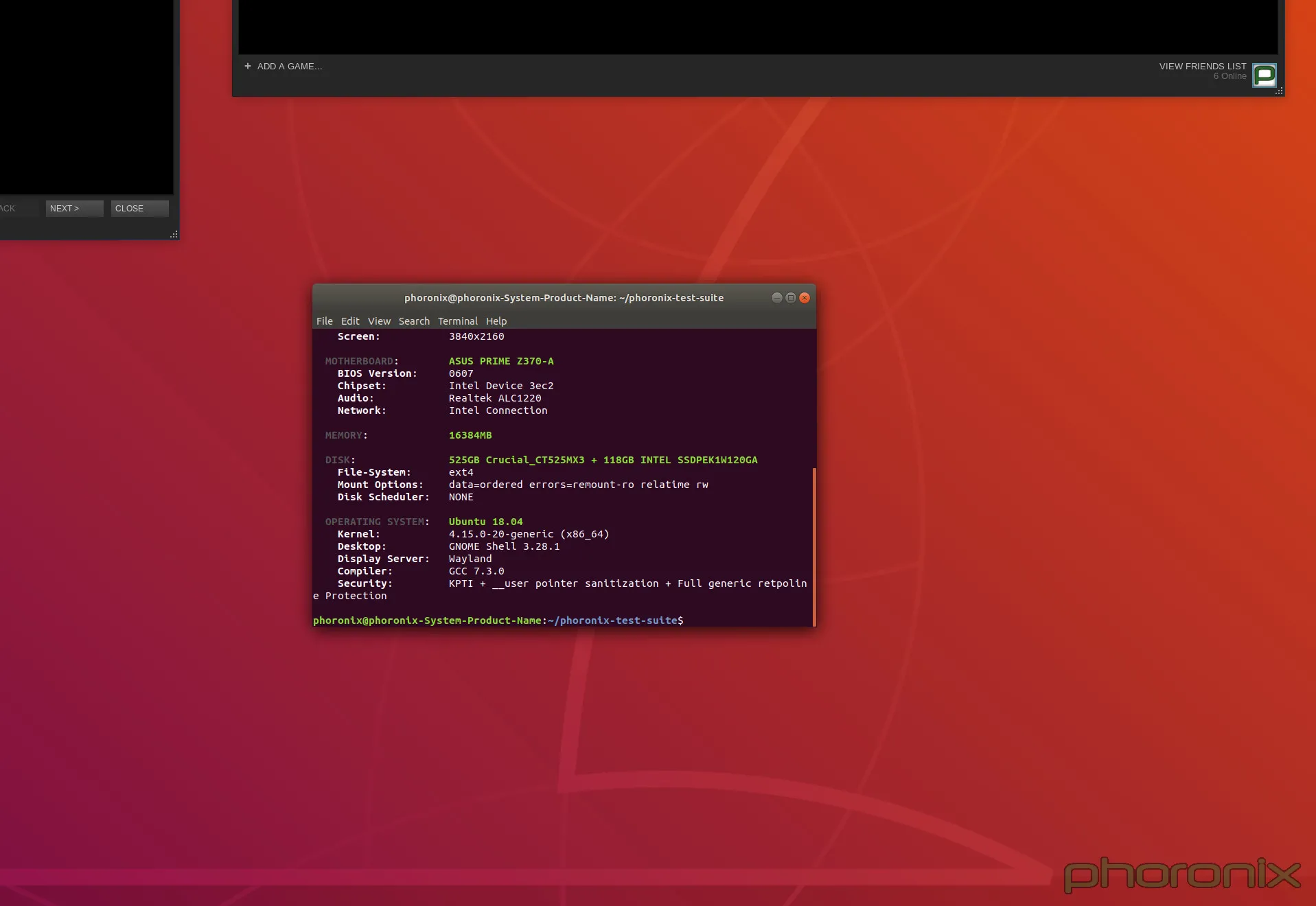1316x906 pixels.
Task: Click the 6 Online status text
Action: pyautogui.click(x=1232, y=75)
